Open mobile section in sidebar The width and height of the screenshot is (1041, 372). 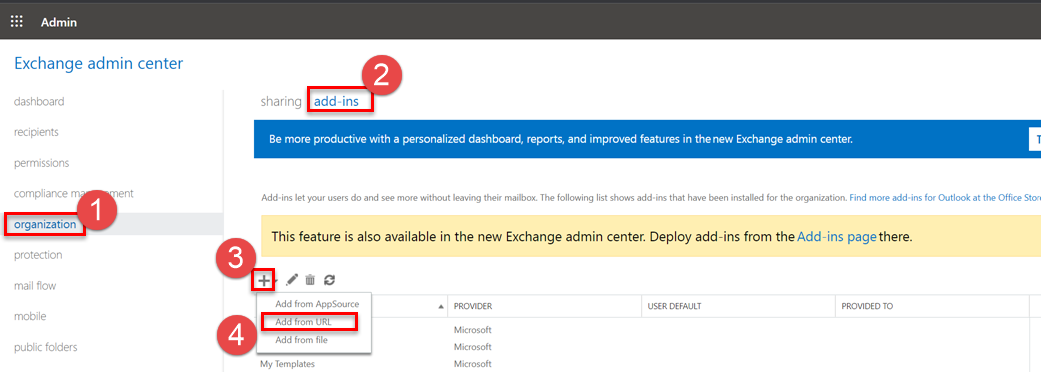pyautogui.click(x=30, y=316)
